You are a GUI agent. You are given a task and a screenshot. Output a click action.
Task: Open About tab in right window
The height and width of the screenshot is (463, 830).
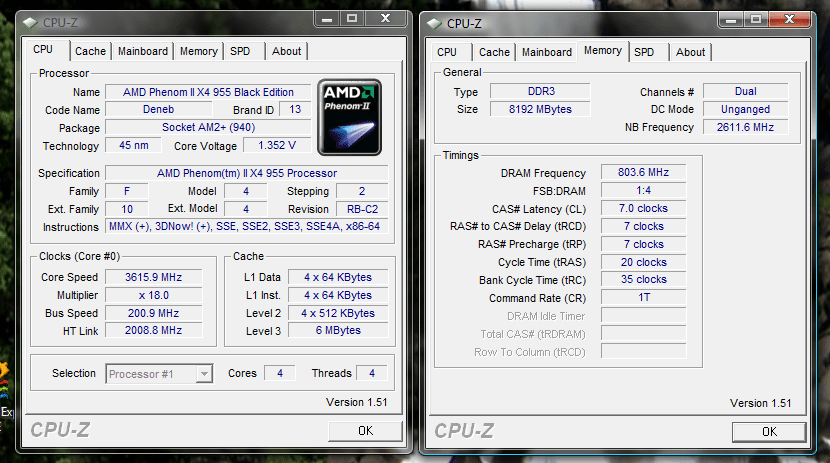pos(690,52)
